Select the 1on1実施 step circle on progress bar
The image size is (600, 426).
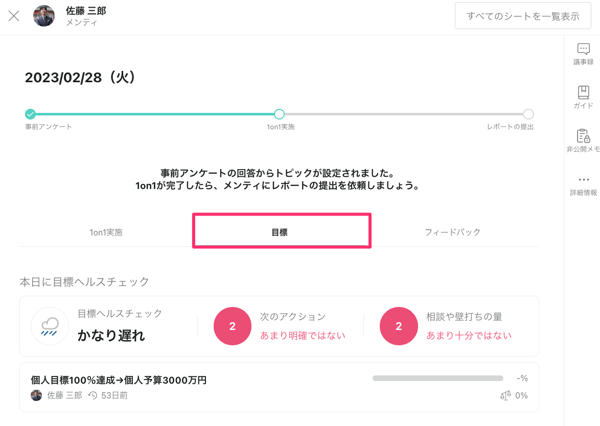pos(279,114)
